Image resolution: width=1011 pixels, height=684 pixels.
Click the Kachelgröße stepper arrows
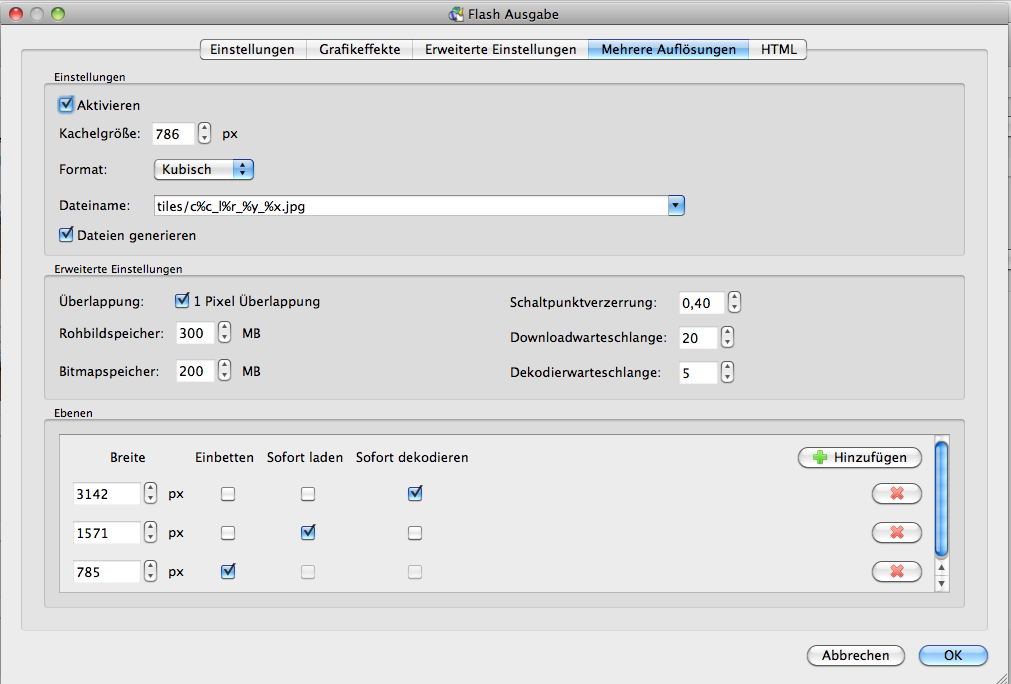[205, 133]
